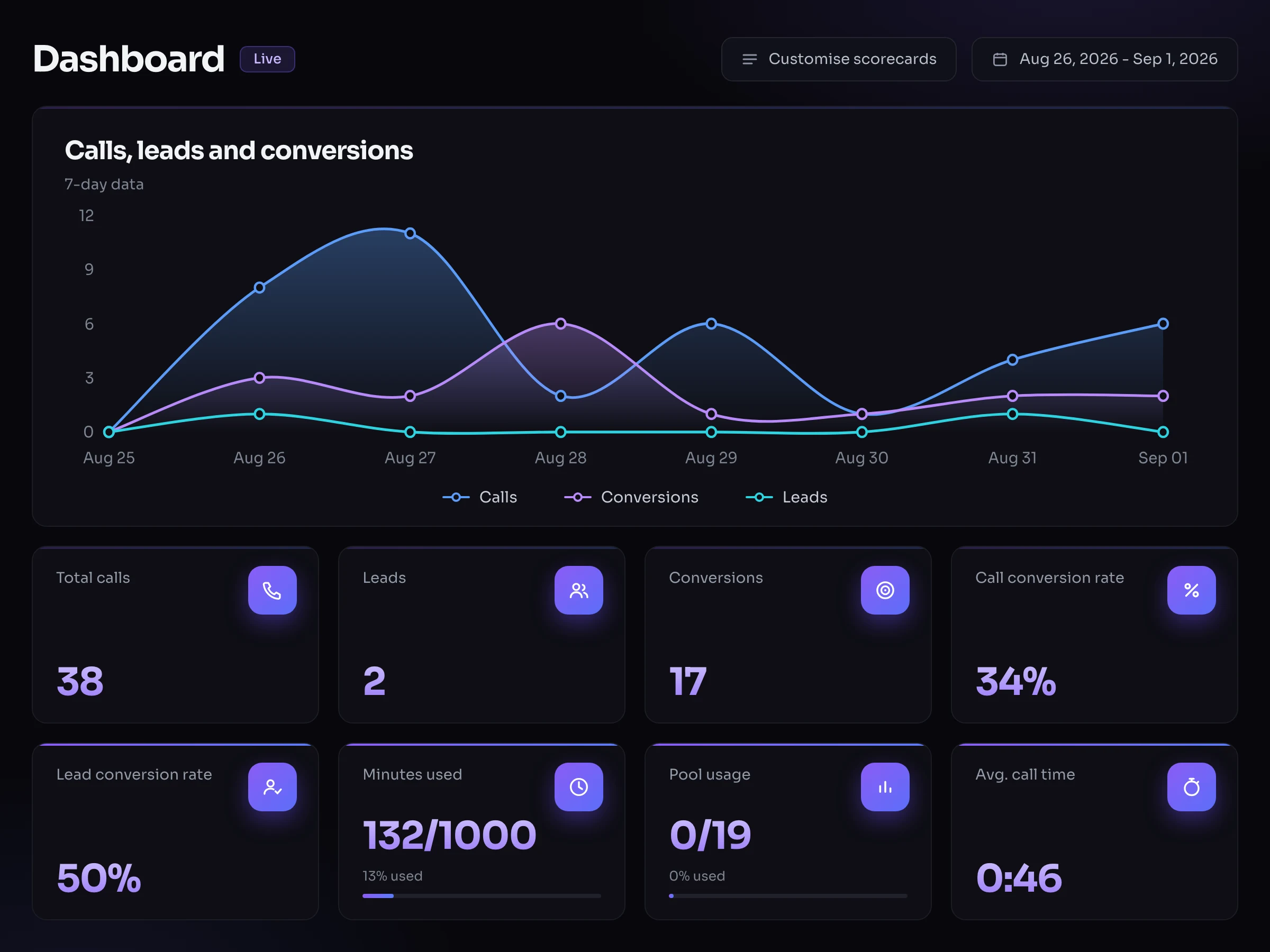Click the '13% used' label
The height and width of the screenshot is (952, 1270).
pos(392,876)
